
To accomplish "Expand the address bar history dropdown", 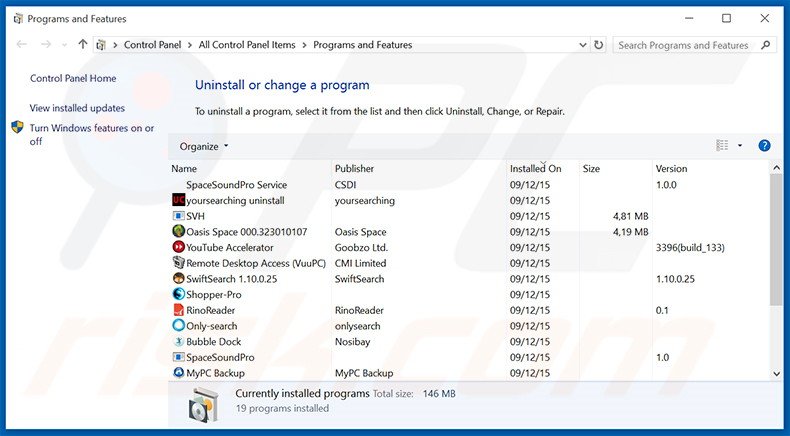I will (583, 45).
